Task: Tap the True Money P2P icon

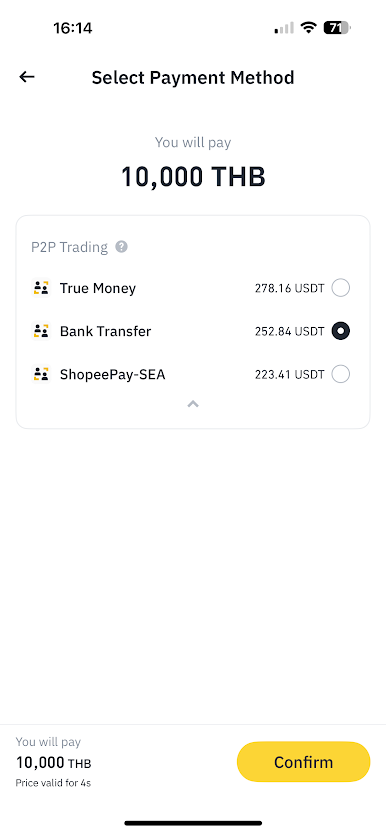Action: pyautogui.click(x=40, y=288)
